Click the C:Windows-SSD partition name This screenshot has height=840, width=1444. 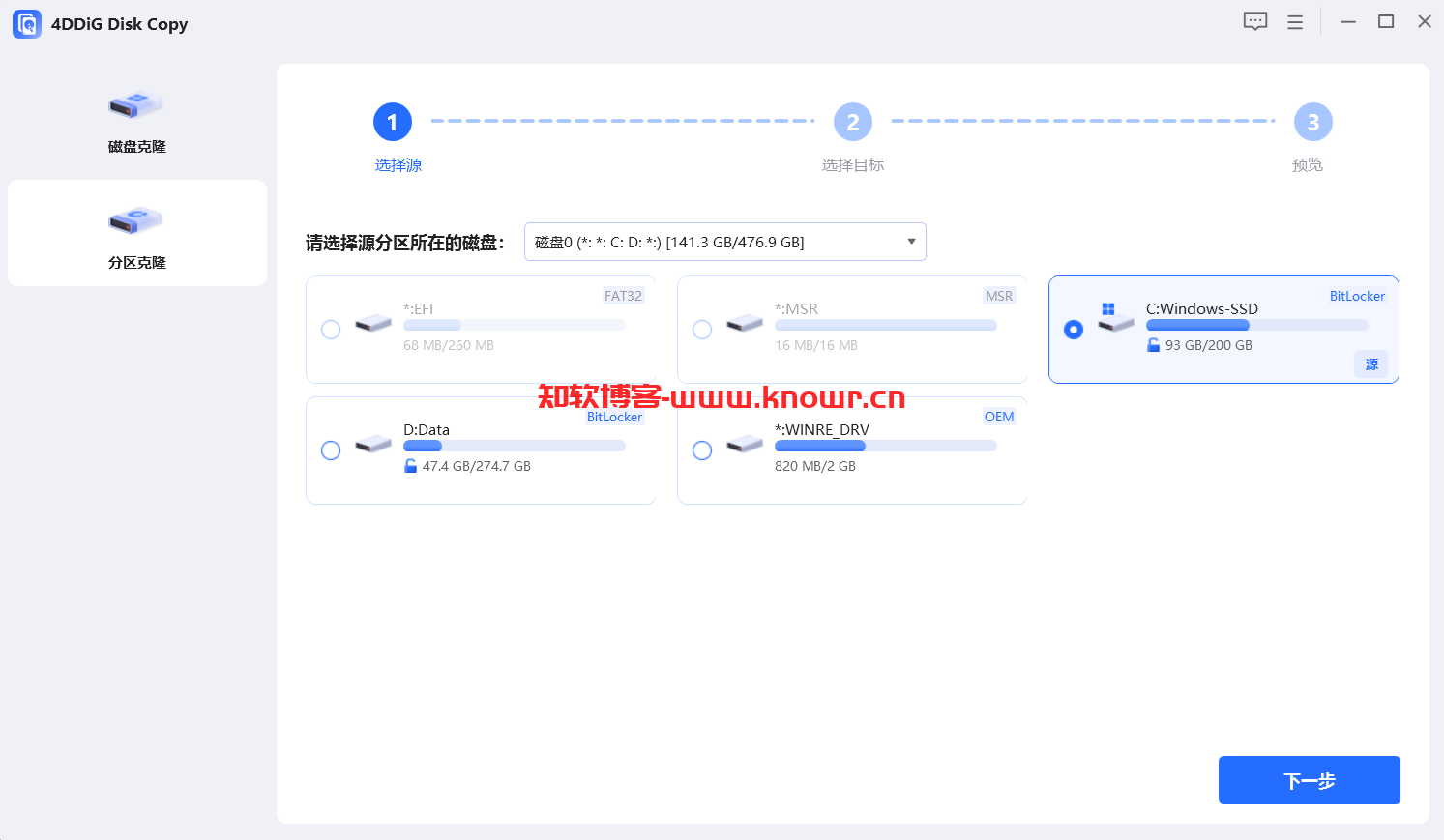tap(1202, 309)
